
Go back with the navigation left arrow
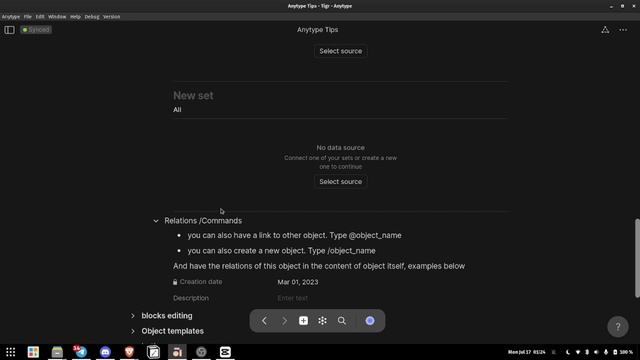tap(264, 321)
